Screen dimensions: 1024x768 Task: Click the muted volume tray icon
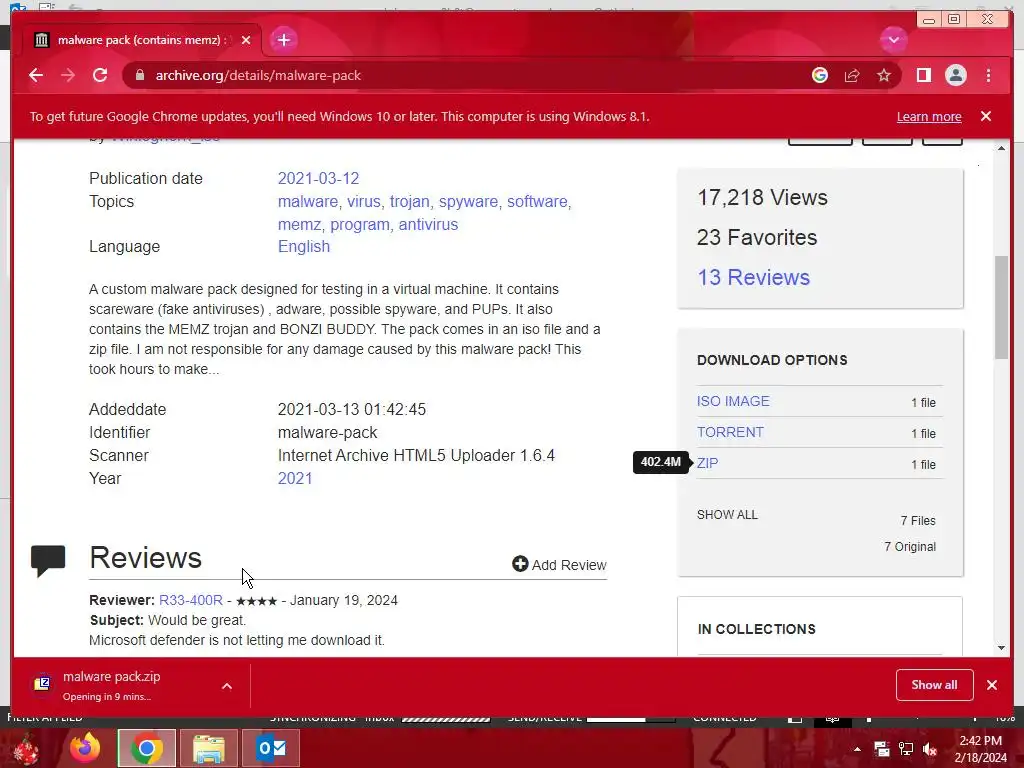[930, 749]
